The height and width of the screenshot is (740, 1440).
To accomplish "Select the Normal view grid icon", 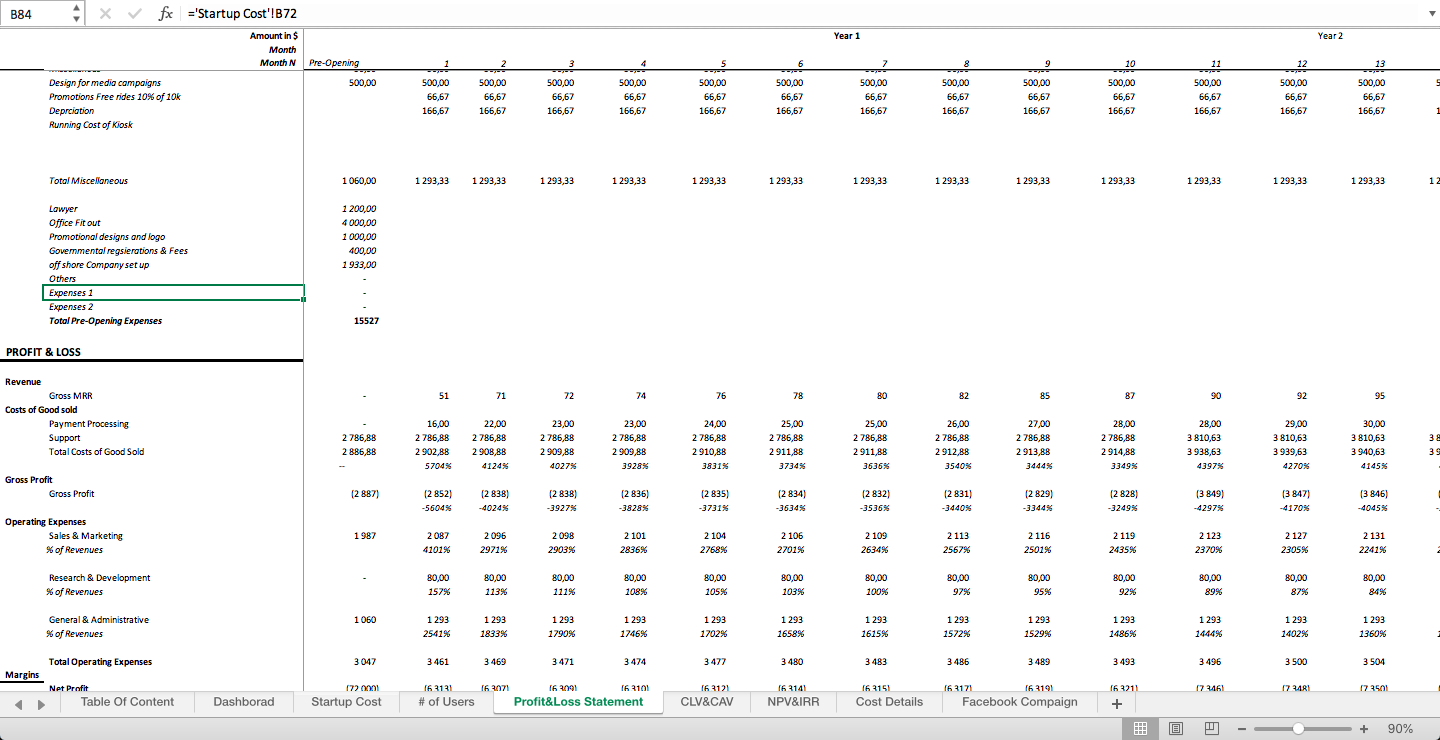I will click(1140, 728).
